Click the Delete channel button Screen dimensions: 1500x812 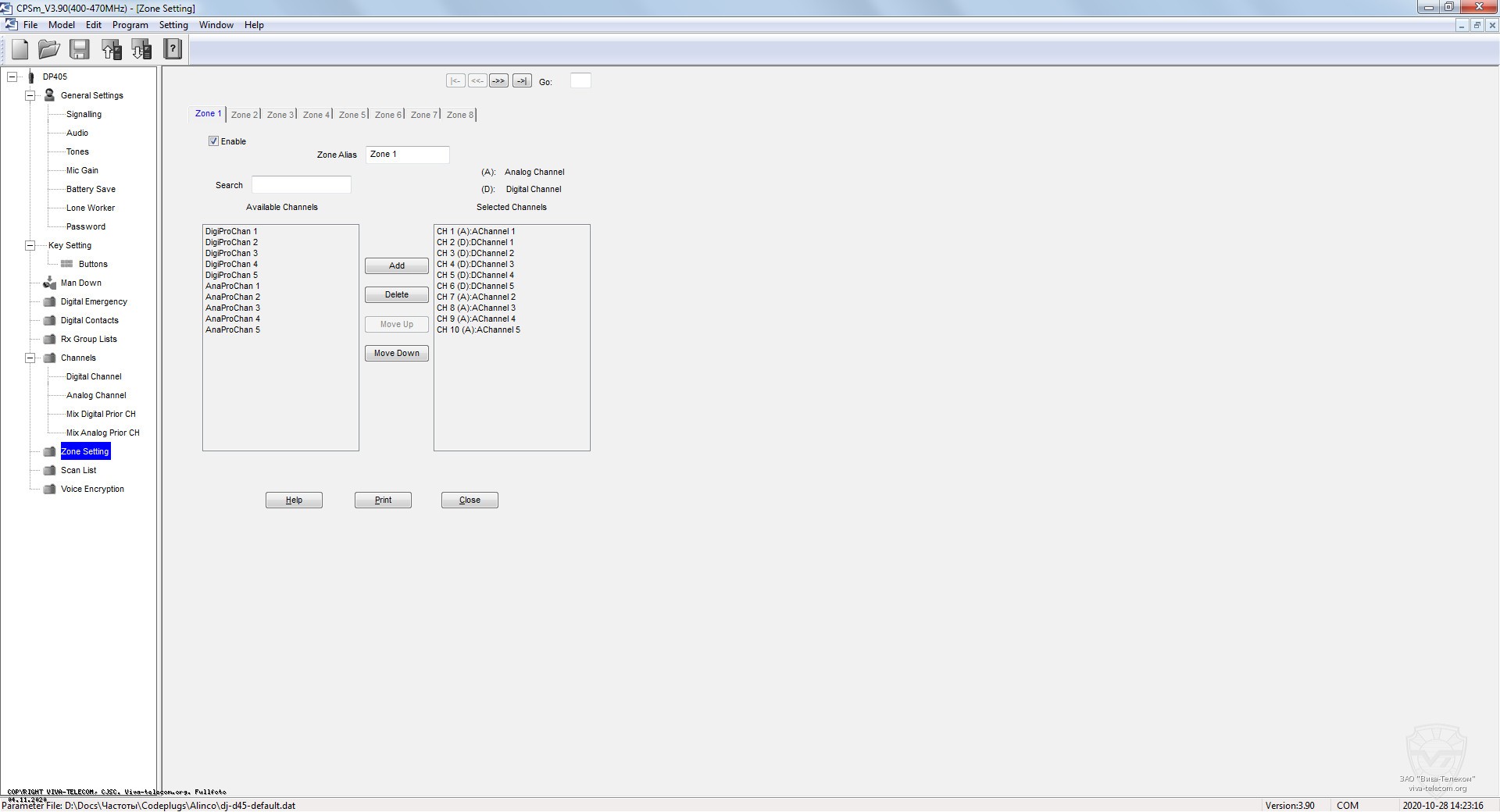(396, 295)
